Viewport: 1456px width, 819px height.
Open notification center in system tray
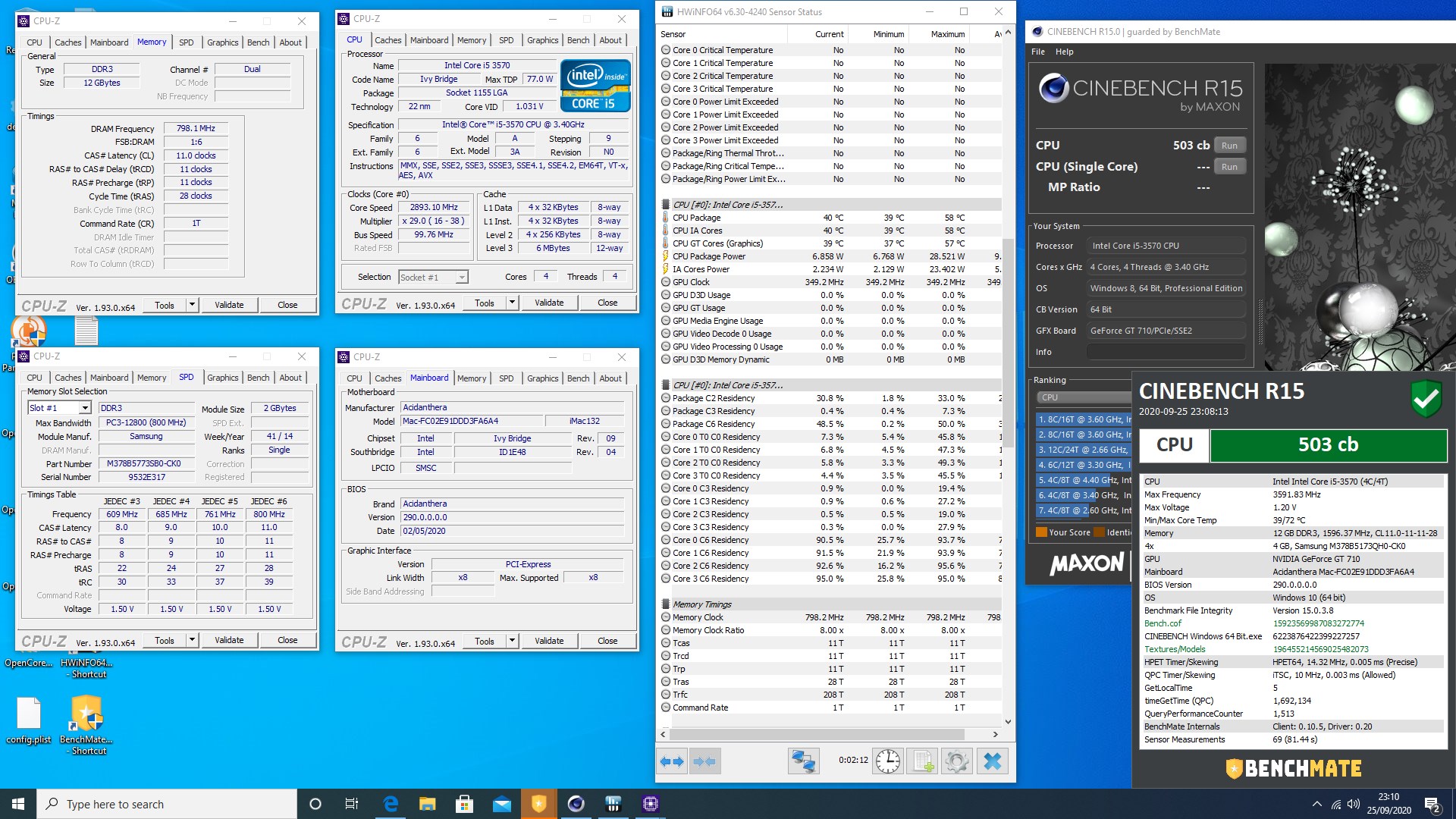tap(1432, 805)
